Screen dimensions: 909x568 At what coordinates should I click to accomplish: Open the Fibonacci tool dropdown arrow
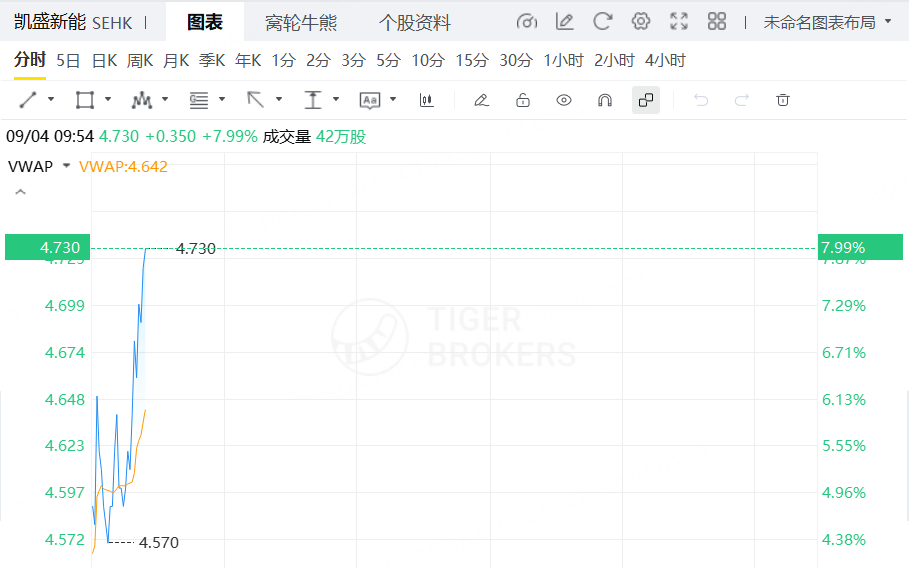[221, 100]
